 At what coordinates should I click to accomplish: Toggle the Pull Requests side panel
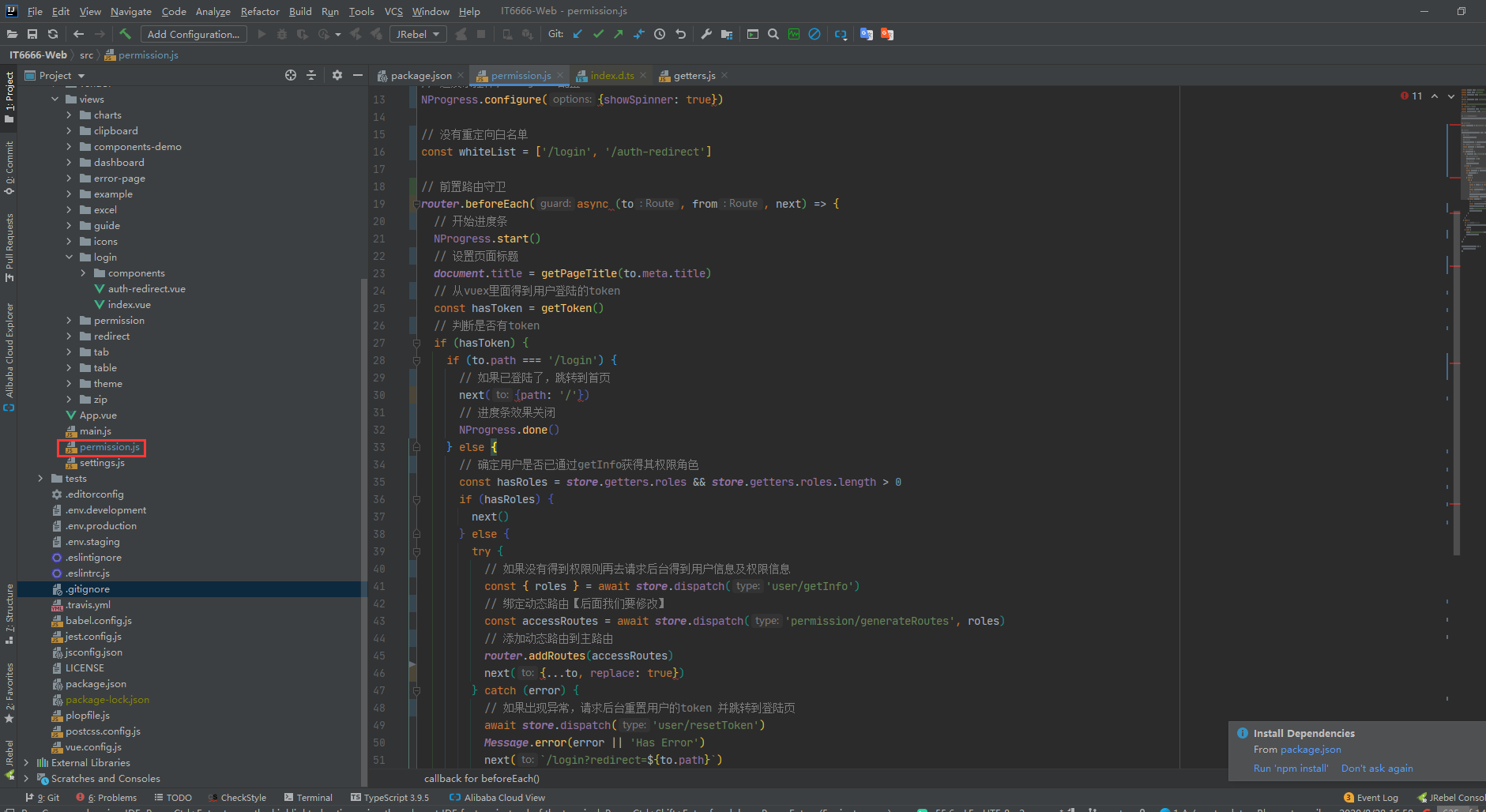9,247
